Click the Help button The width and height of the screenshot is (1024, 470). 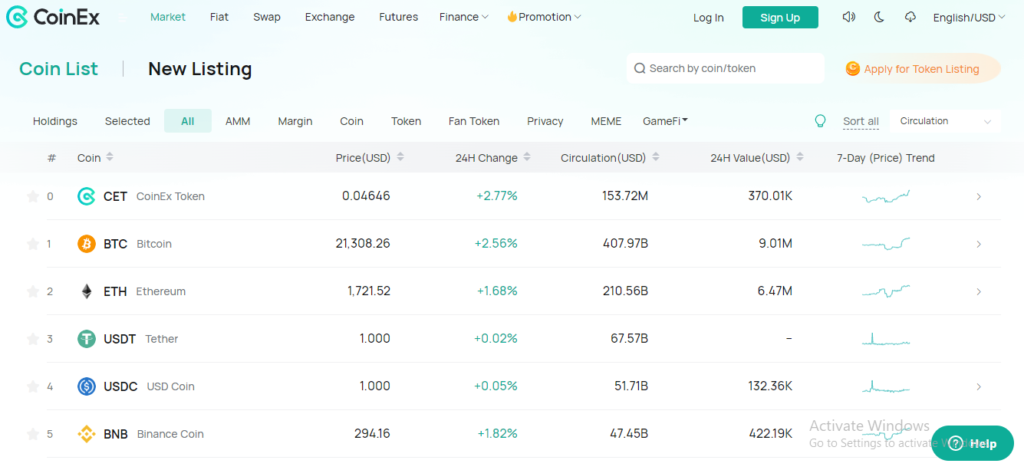972,443
